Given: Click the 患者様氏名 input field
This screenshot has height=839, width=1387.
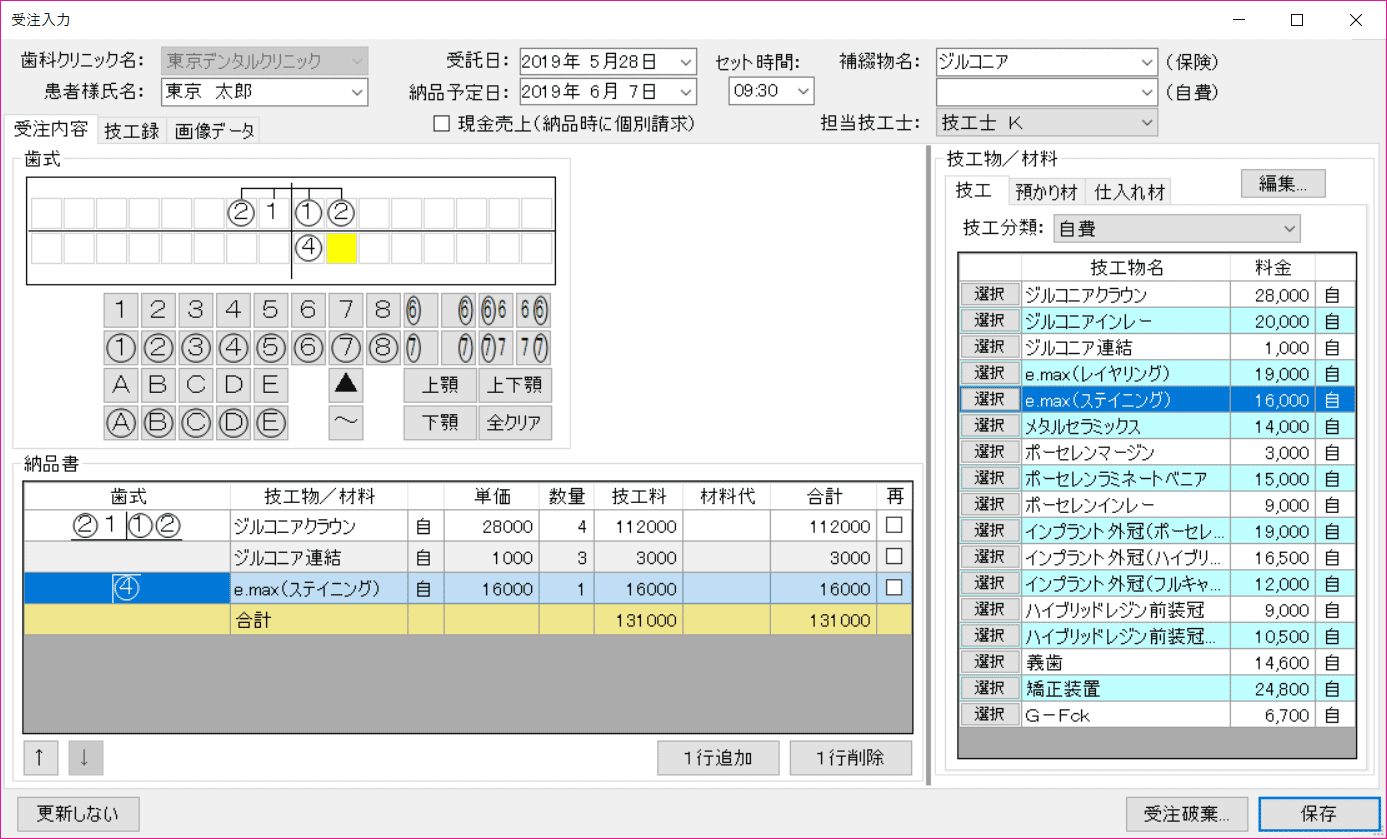Looking at the screenshot, I should (255, 91).
